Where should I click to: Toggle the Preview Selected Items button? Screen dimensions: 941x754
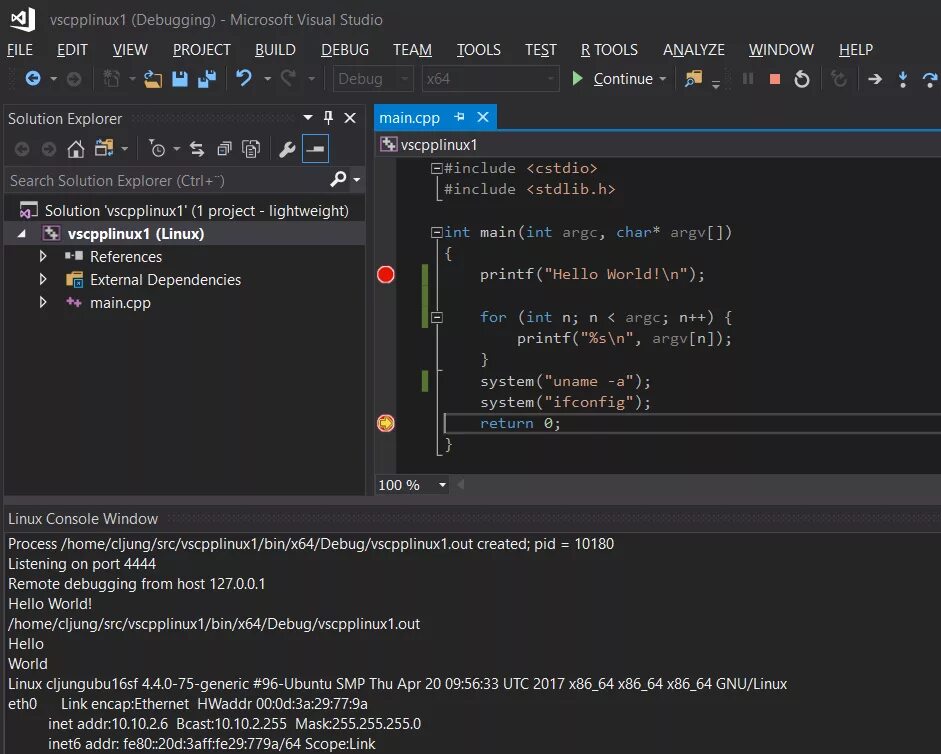(315, 148)
